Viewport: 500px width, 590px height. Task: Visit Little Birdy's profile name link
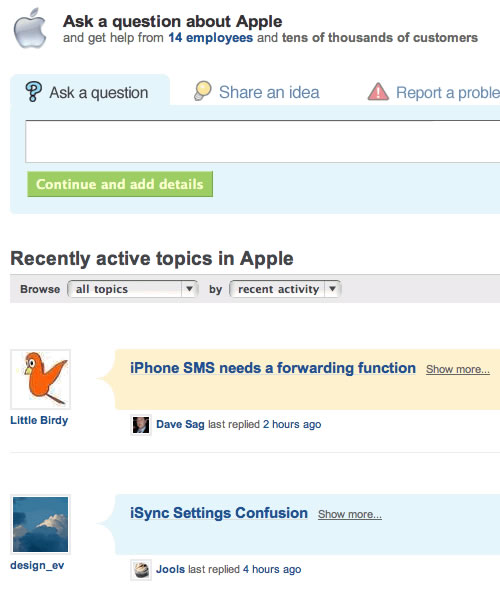(39, 420)
